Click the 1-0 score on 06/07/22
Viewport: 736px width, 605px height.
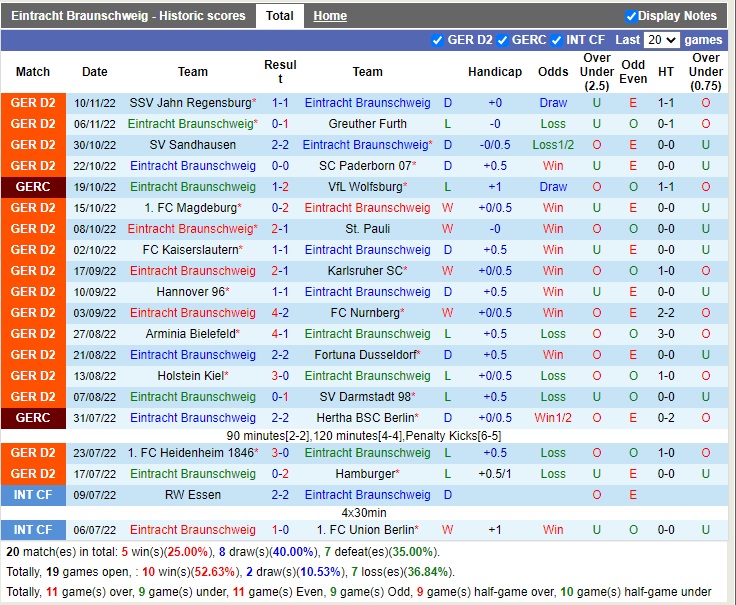pyautogui.click(x=280, y=530)
